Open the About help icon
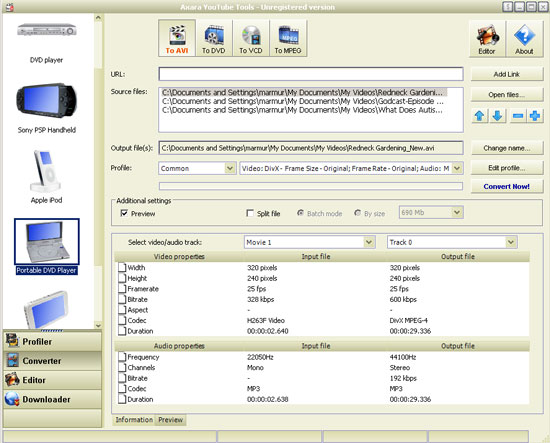Viewport: 550px width, 443px height. pos(524,39)
